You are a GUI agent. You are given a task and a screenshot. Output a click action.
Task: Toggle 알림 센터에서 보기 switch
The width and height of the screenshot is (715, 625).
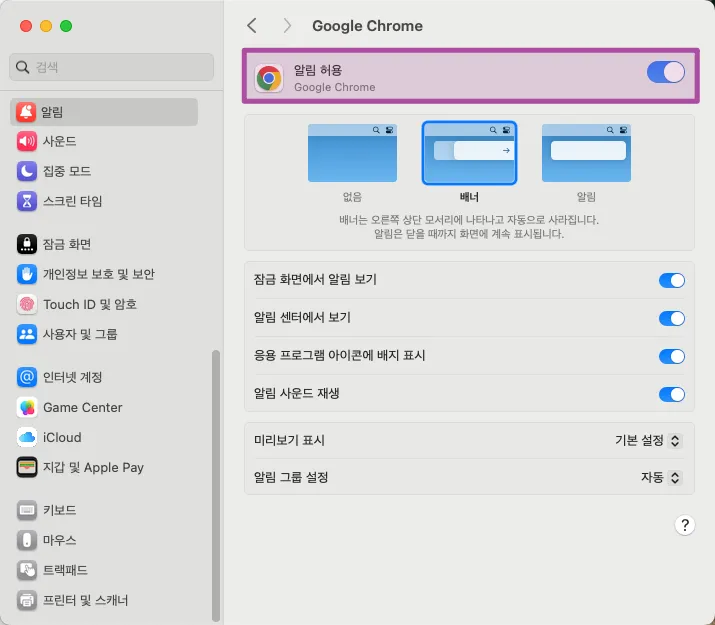coord(672,318)
